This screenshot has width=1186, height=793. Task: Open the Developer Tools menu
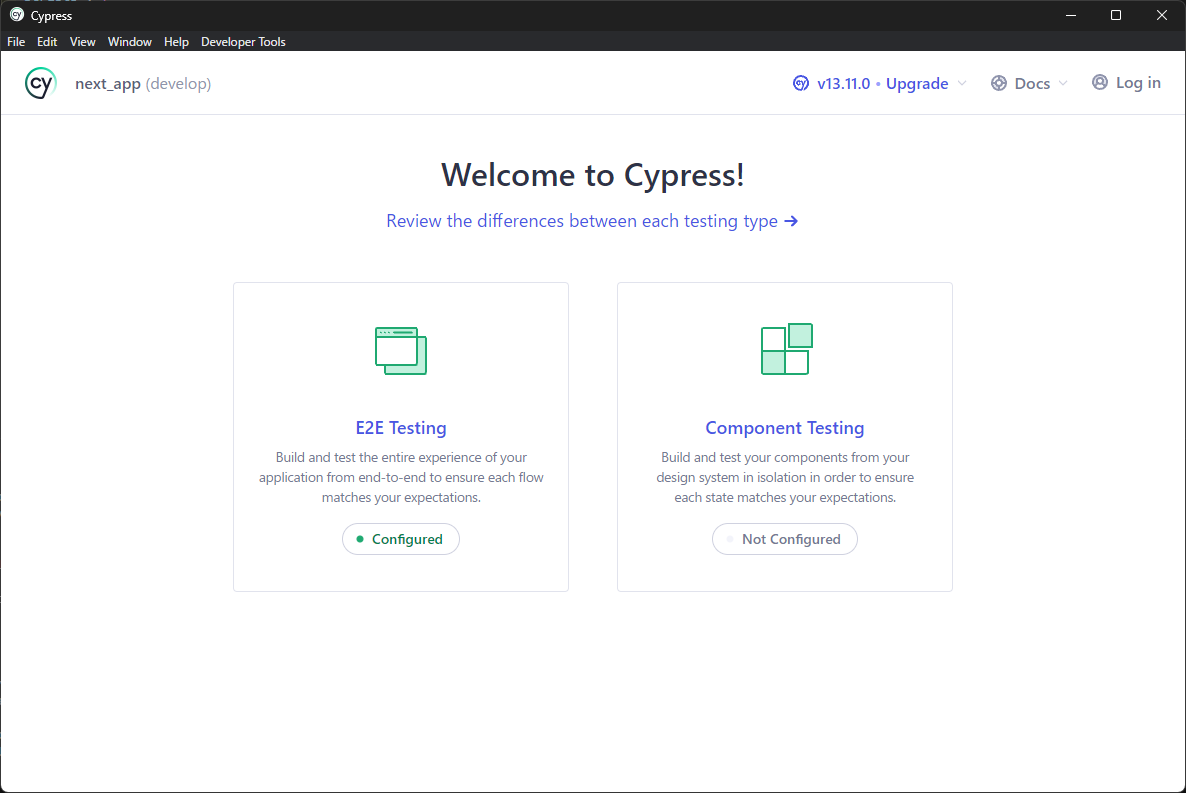click(243, 42)
